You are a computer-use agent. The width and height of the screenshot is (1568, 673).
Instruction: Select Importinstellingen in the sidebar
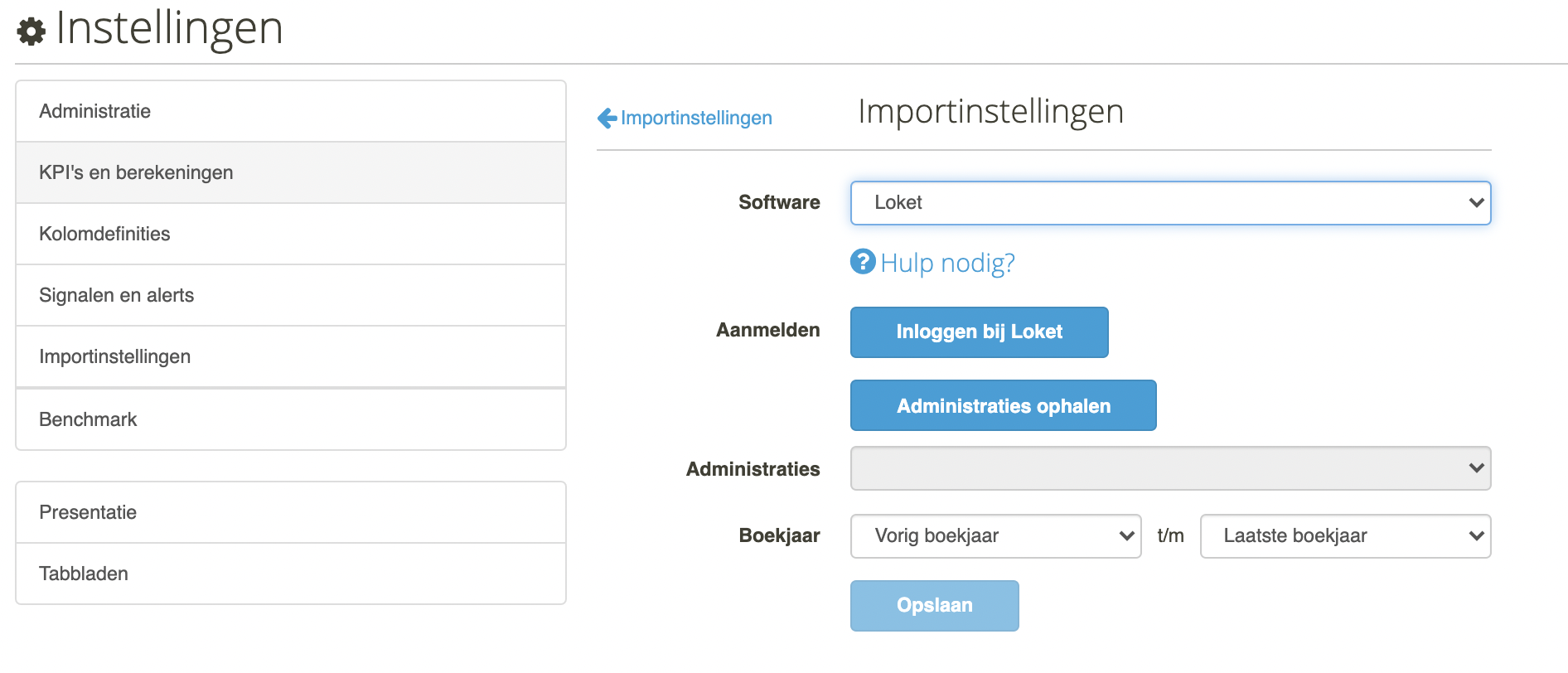(x=291, y=356)
